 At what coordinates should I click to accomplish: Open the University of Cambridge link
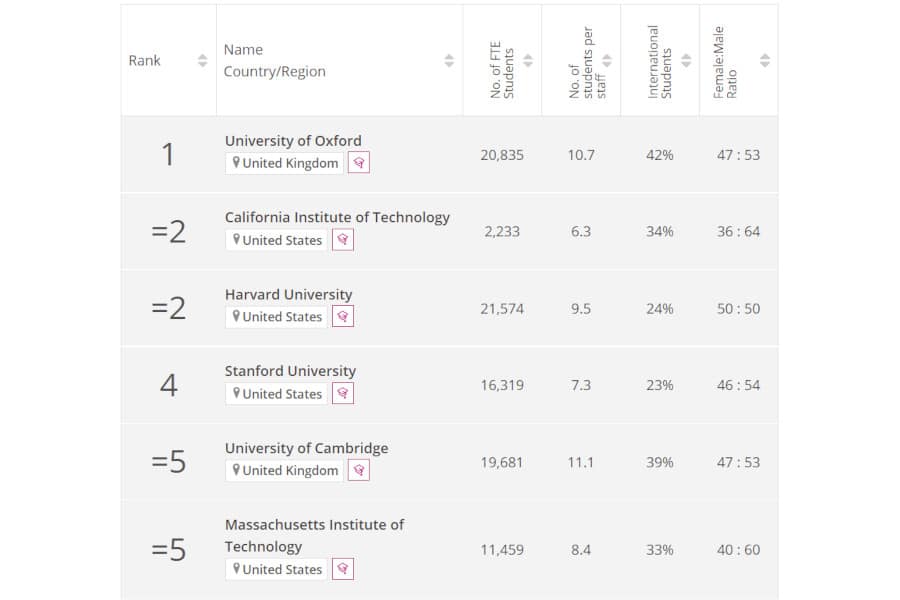[x=307, y=448]
